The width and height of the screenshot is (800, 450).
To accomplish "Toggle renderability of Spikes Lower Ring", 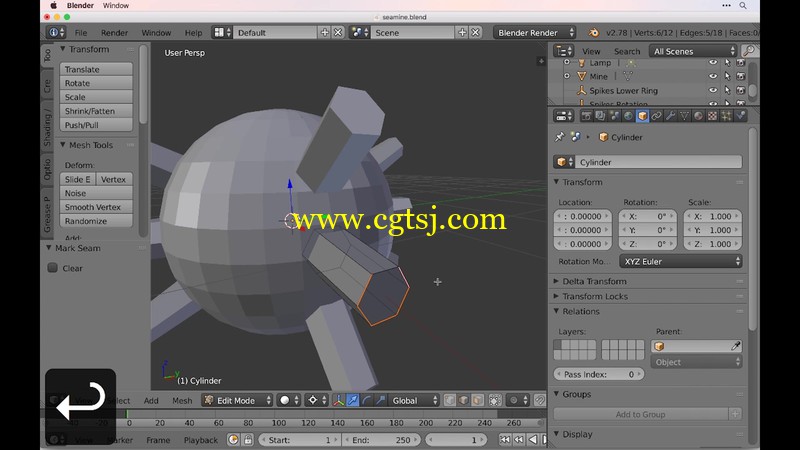I will point(741,90).
